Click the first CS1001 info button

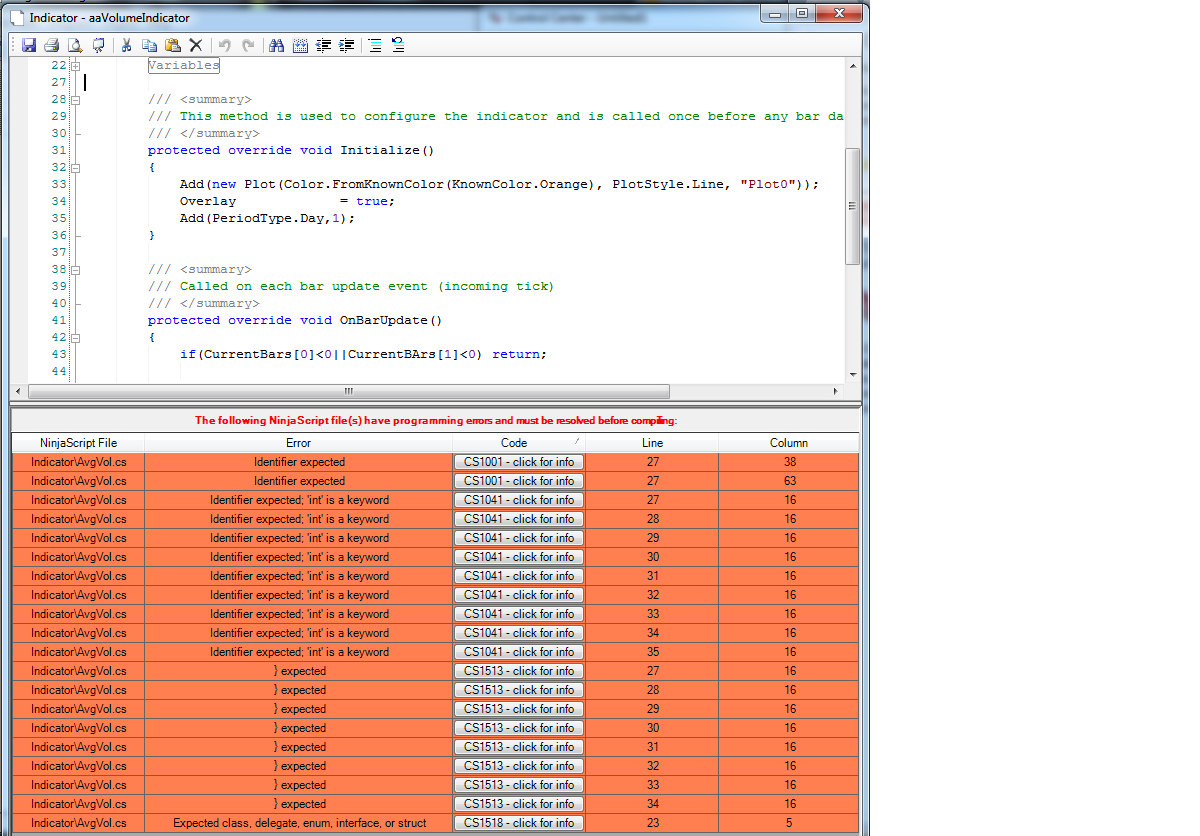point(518,462)
